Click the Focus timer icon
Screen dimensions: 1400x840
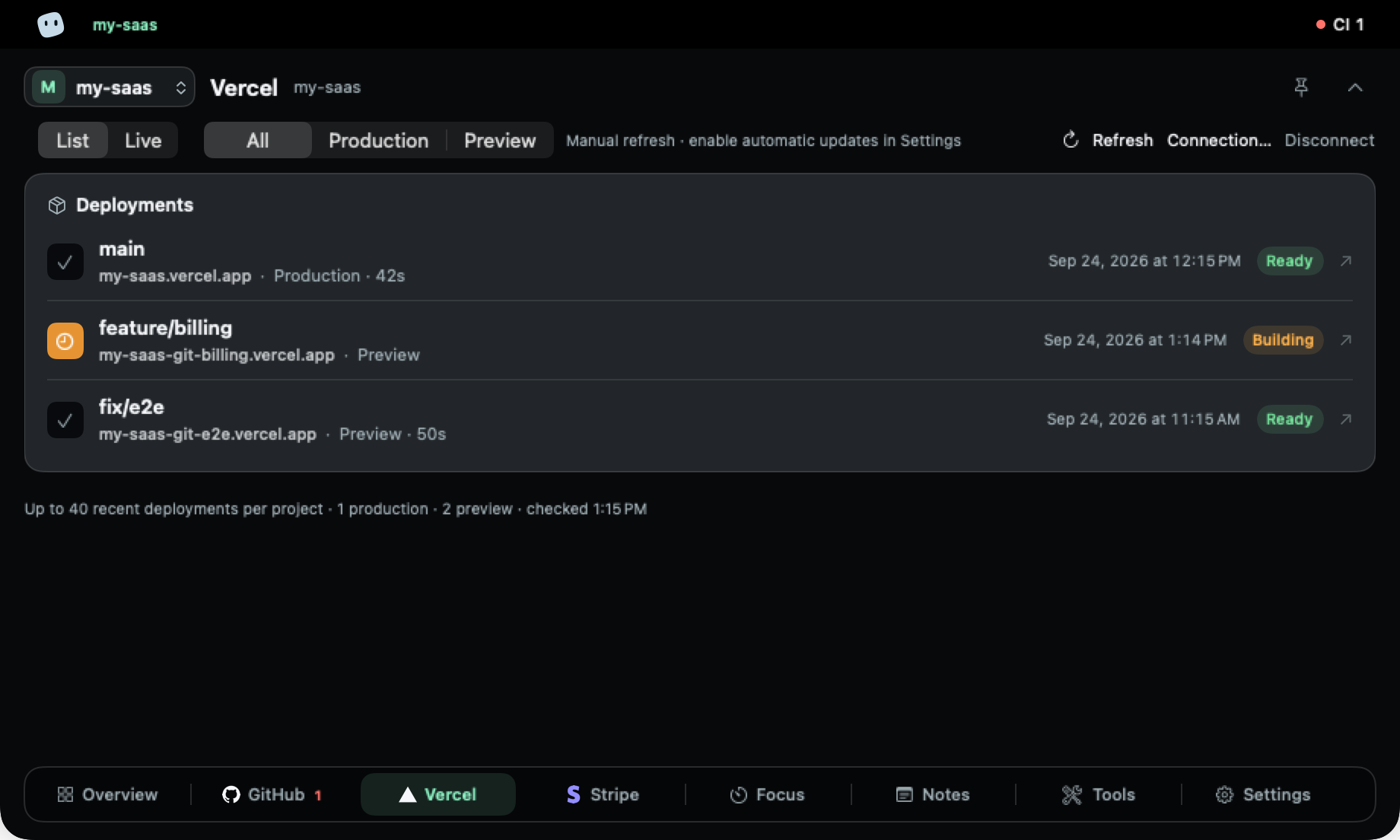point(738,795)
